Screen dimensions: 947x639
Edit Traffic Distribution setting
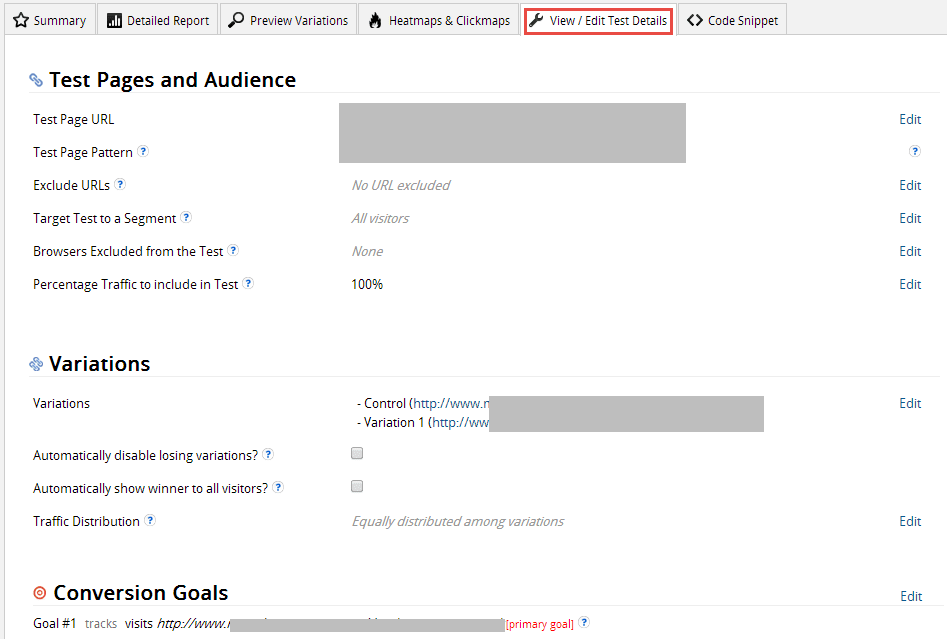coord(910,521)
